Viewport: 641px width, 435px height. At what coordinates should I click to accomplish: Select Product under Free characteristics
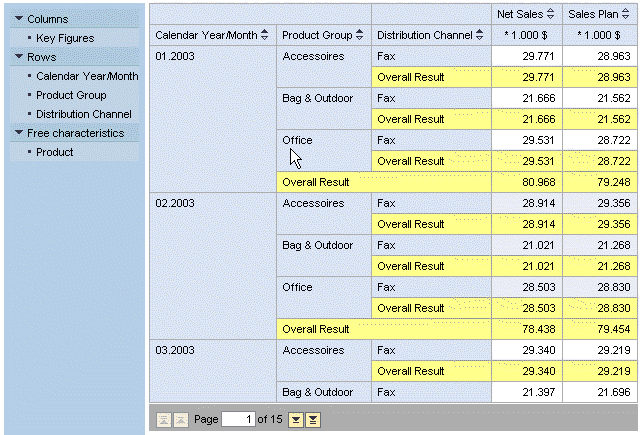tap(54, 152)
